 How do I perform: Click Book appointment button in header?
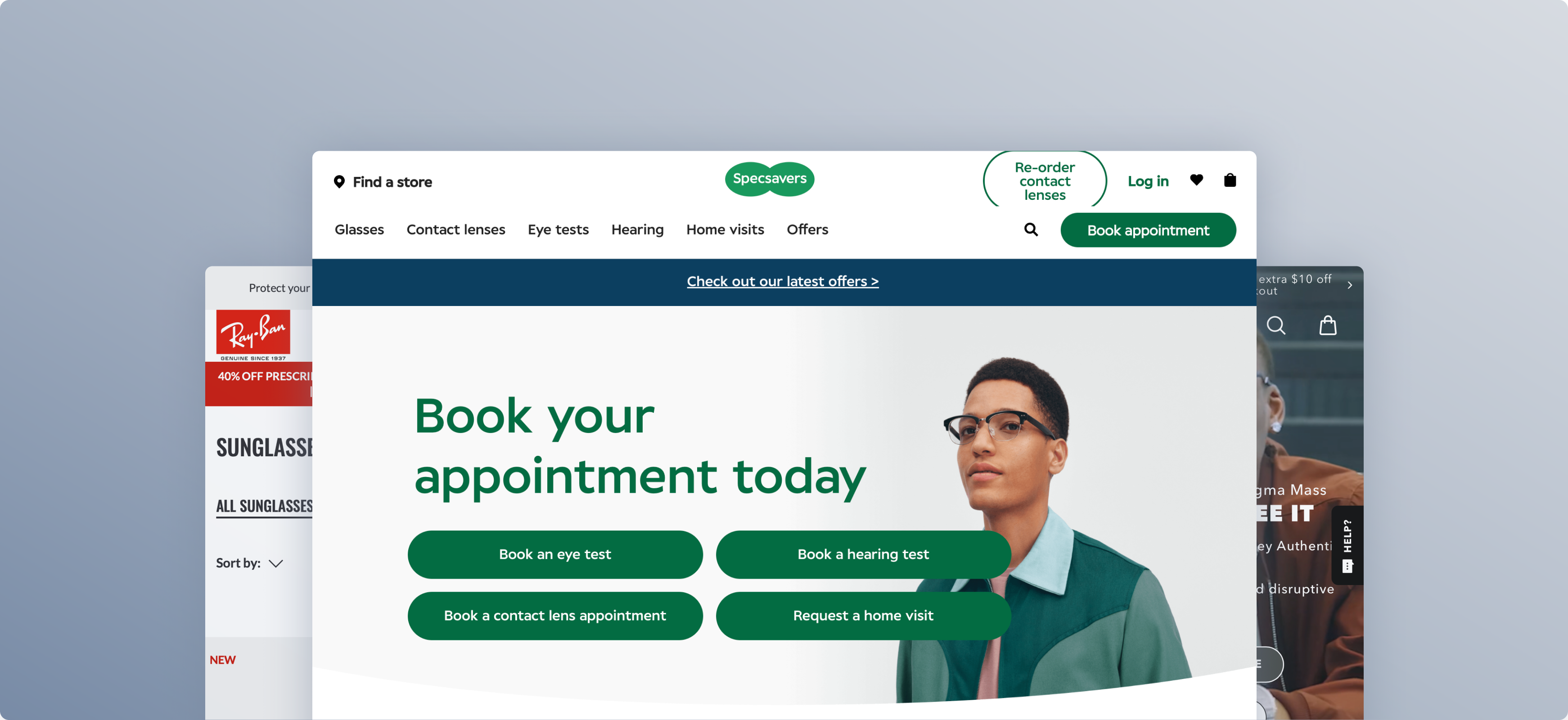pos(1148,230)
